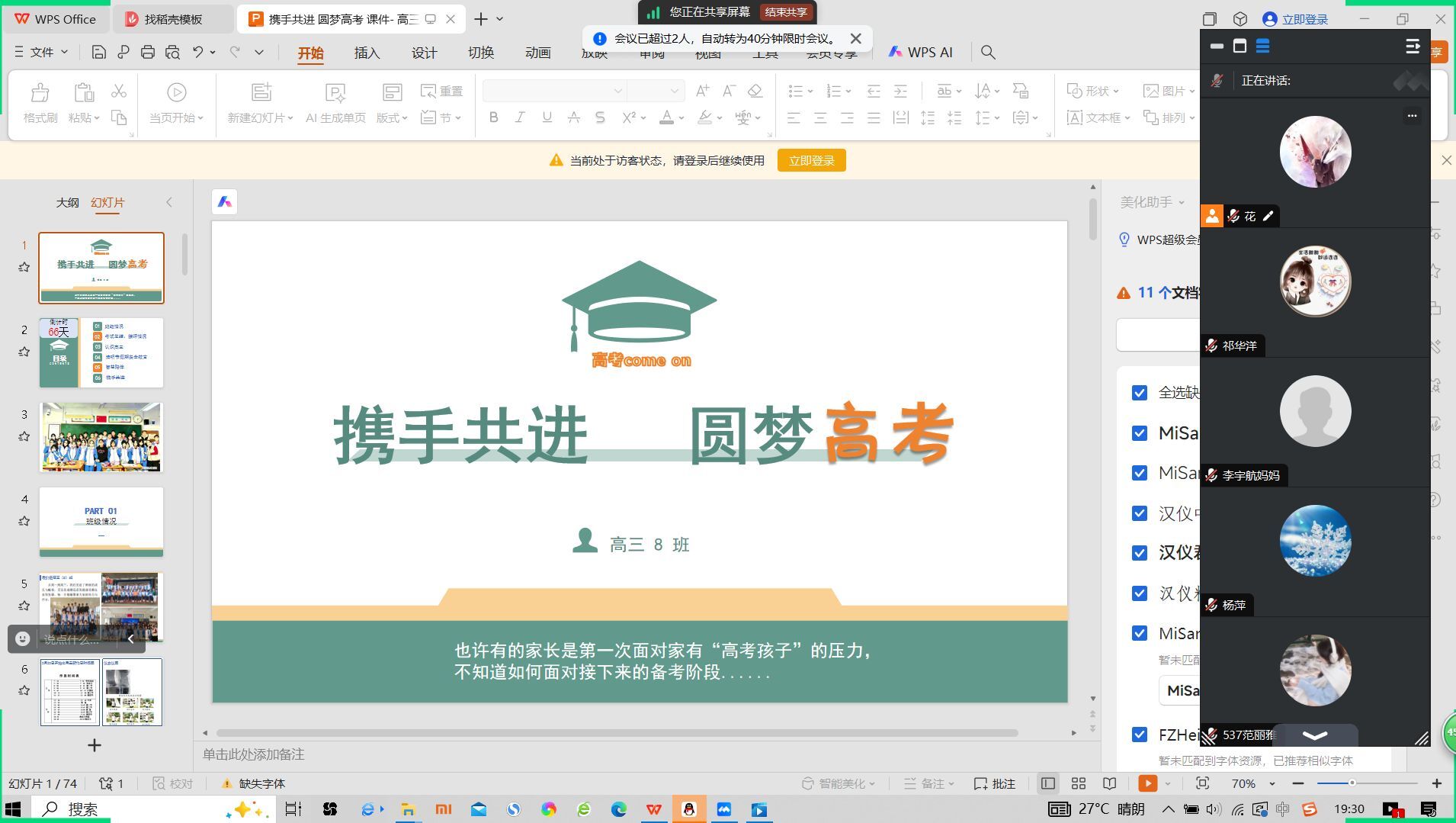1456x823 pixels.
Task: Adjust the zoom slider in status bar
Action: (x=1352, y=783)
